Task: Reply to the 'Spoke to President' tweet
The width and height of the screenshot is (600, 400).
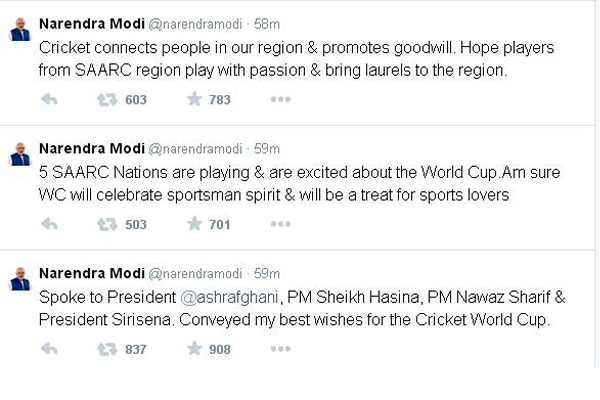Action: pos(50,349)
